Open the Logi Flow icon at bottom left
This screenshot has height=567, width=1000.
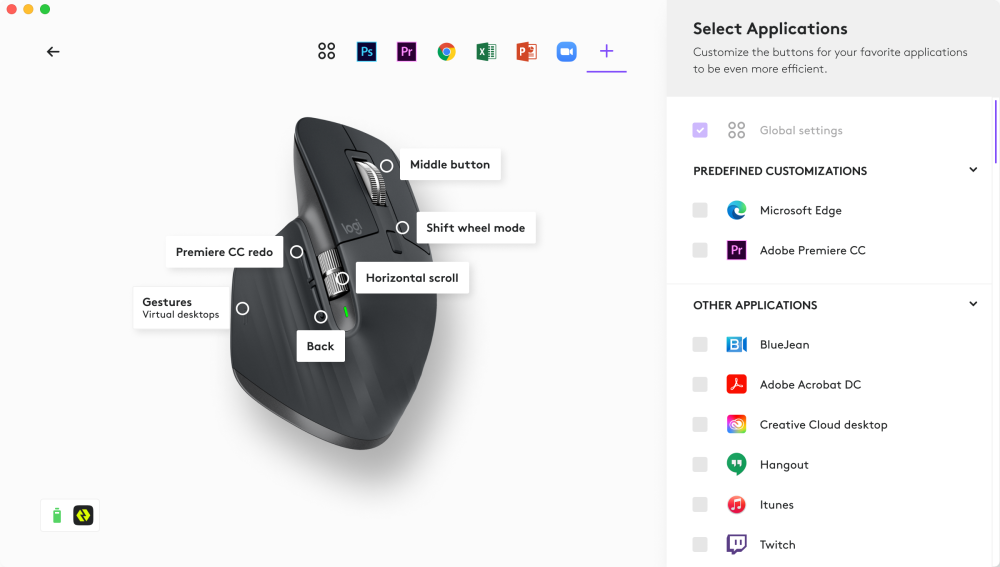point(83,515)
